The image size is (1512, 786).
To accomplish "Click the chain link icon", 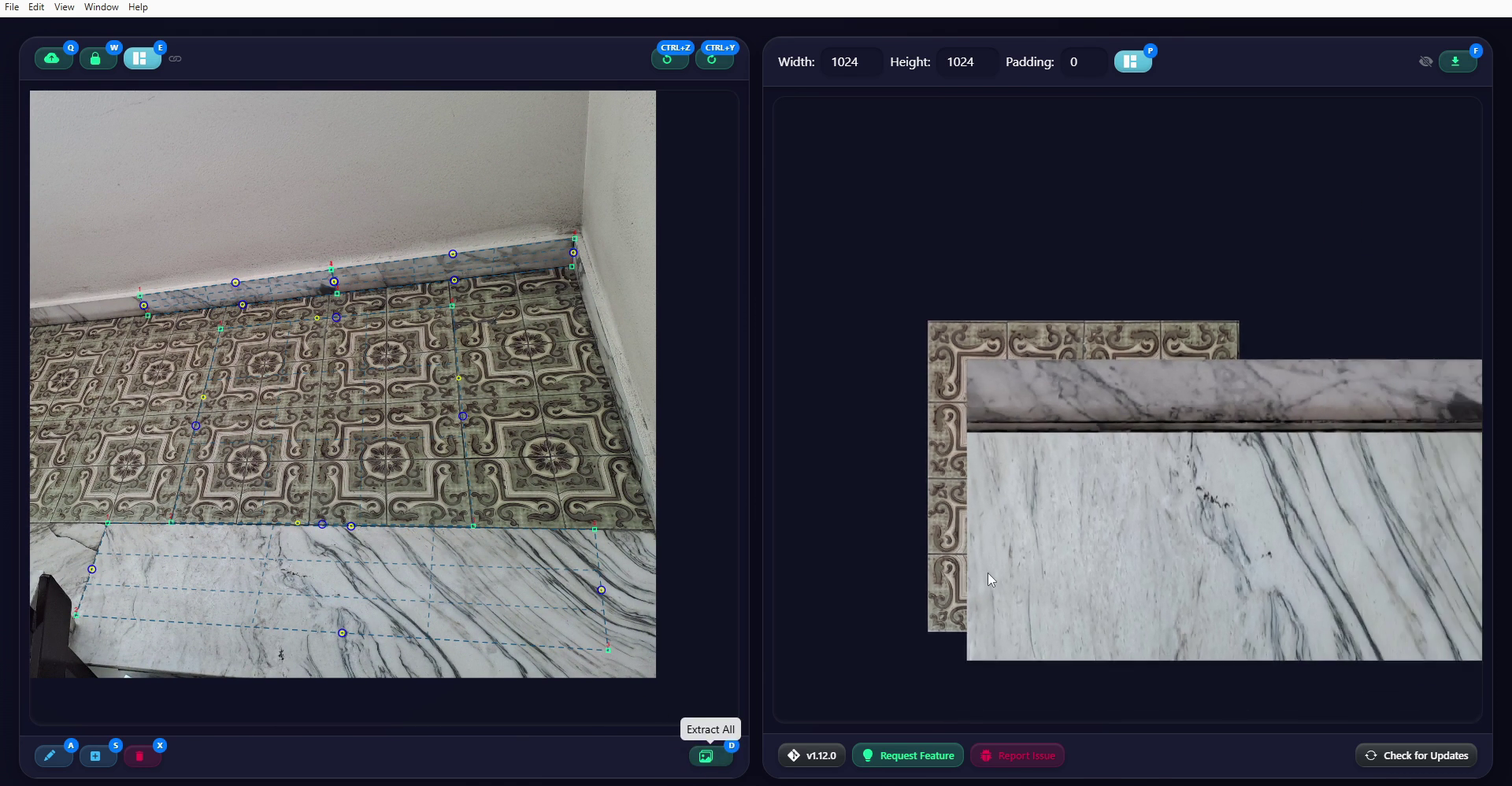I will point(175,59).
